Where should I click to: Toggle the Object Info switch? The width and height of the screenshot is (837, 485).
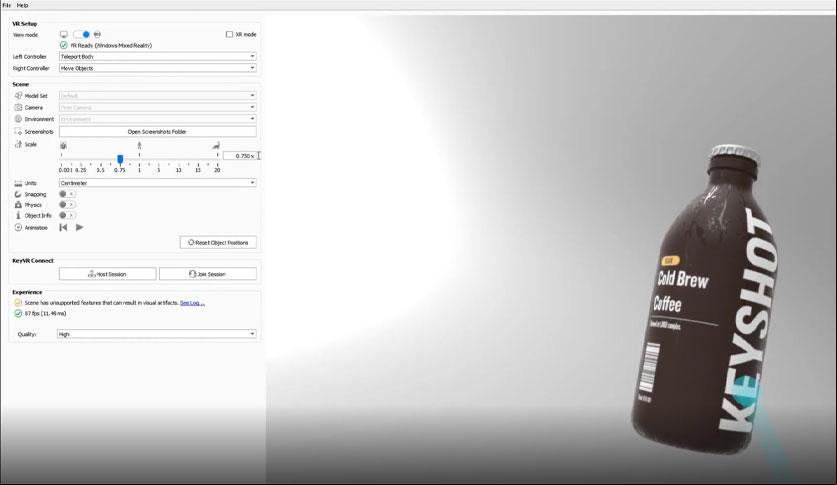[67, 216]
